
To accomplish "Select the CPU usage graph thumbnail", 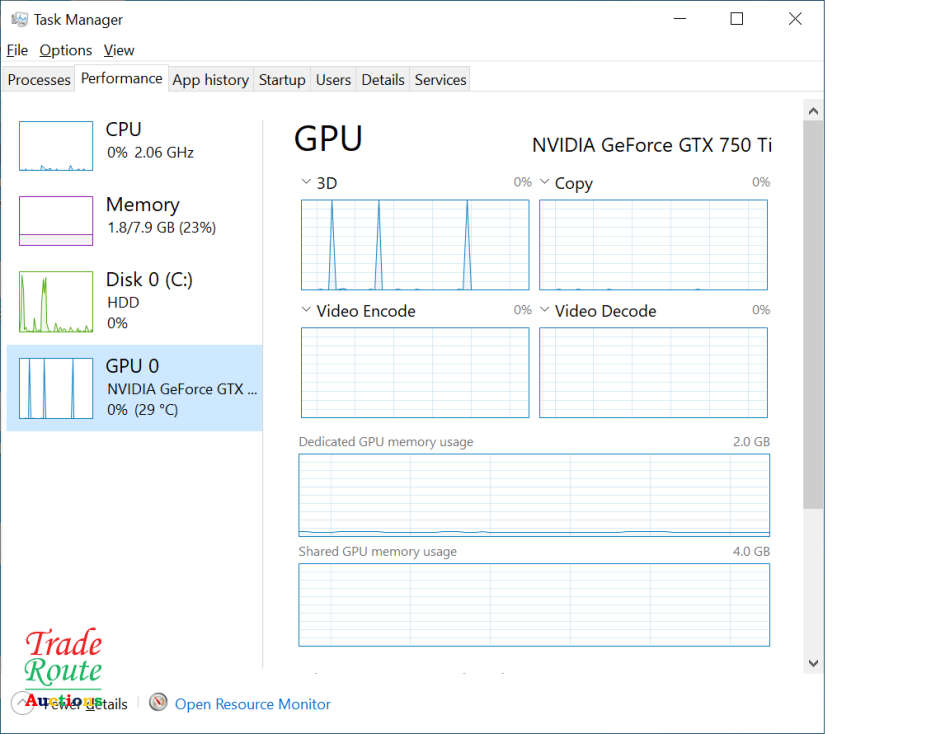I will click(56, 146).
